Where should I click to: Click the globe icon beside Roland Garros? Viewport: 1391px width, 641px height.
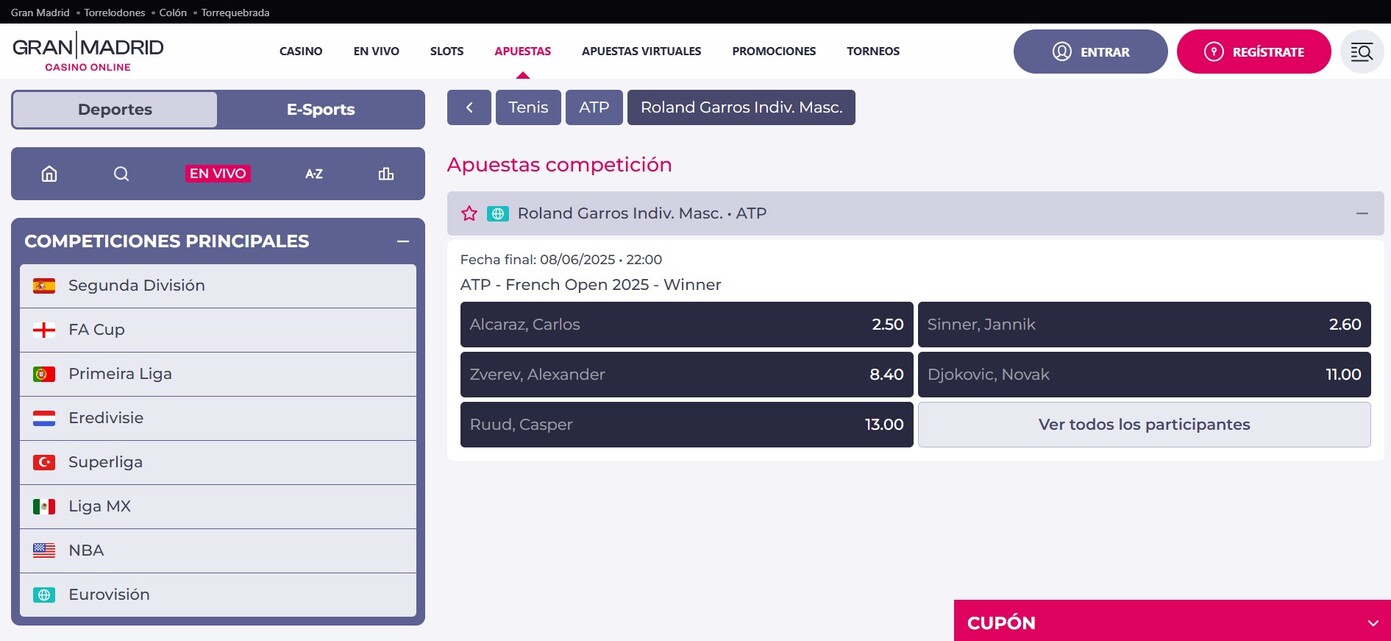coord(498,213)
